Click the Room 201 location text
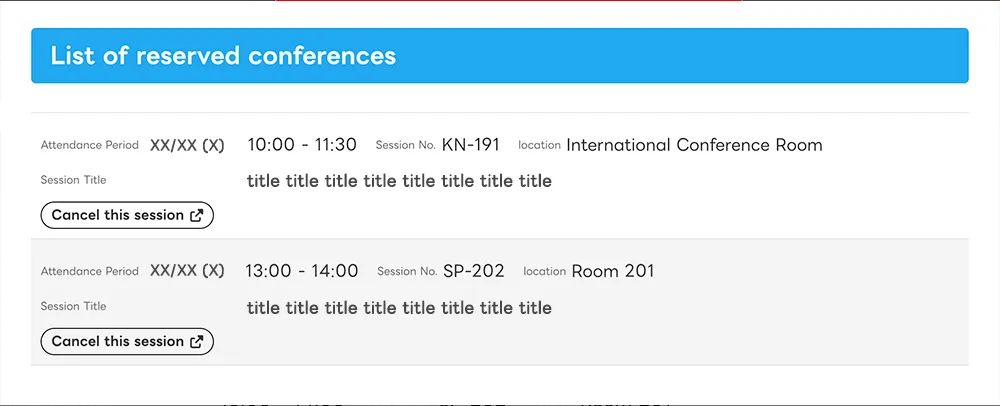The image size is (1000, 406). [x=613, y=271]
